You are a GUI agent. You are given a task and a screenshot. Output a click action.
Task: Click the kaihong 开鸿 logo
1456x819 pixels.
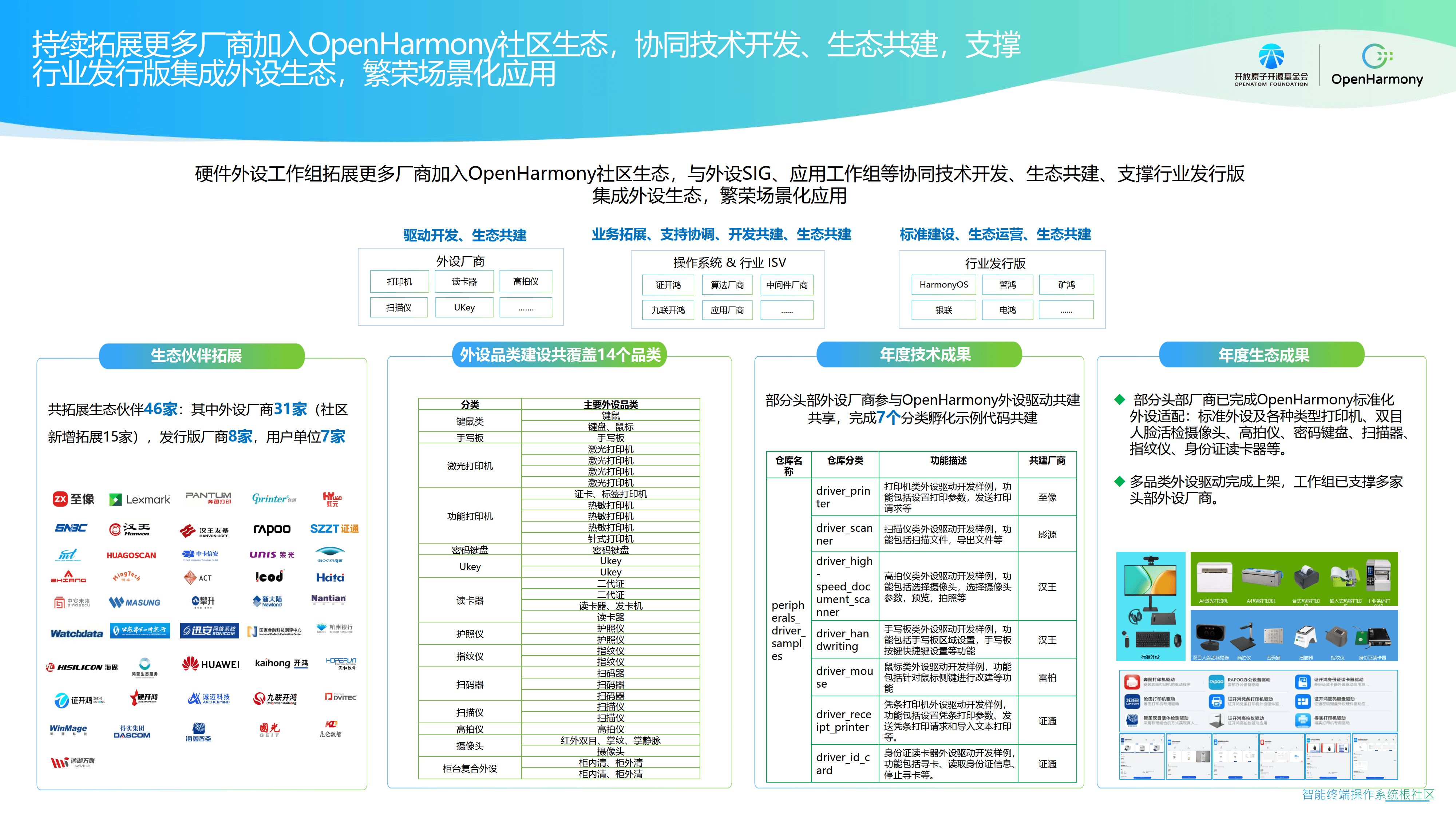281,663
